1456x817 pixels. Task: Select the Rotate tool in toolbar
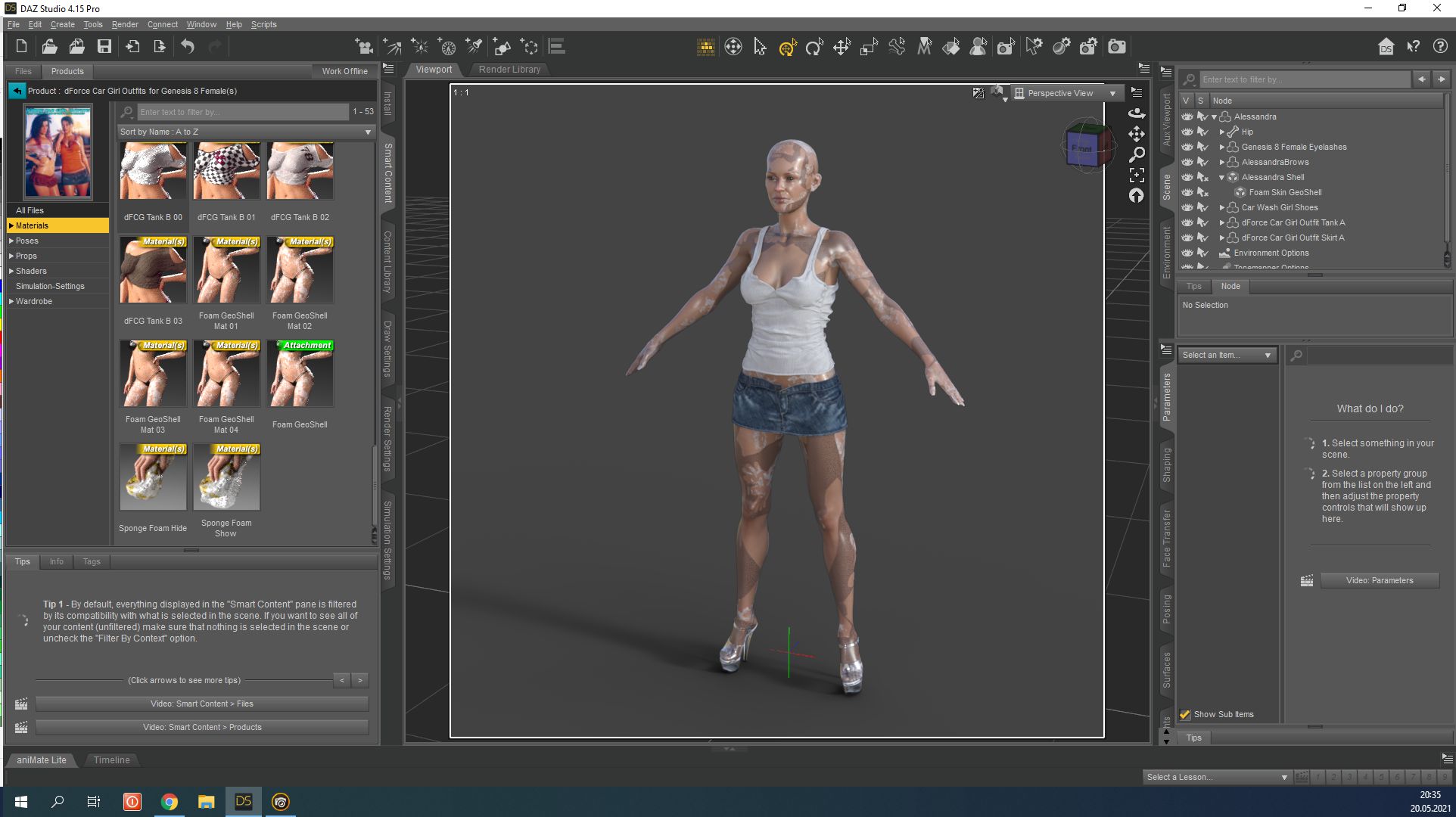pyautogui.click(x=814, y=47)
